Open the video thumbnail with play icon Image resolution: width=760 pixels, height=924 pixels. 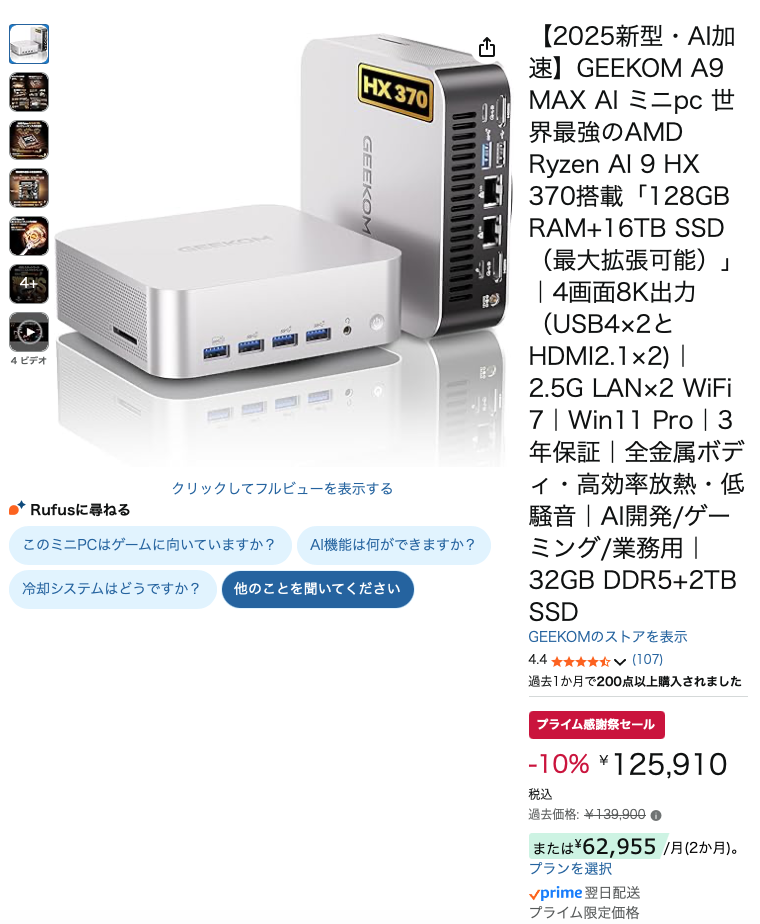coord(29,332)
